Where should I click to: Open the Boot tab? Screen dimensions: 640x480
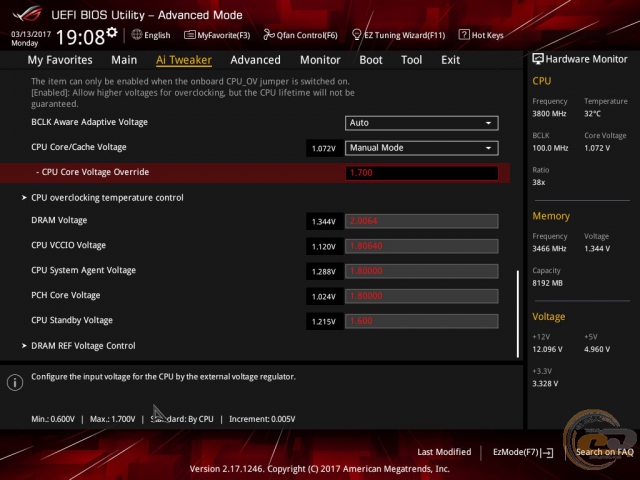click(x=371, y=60)
